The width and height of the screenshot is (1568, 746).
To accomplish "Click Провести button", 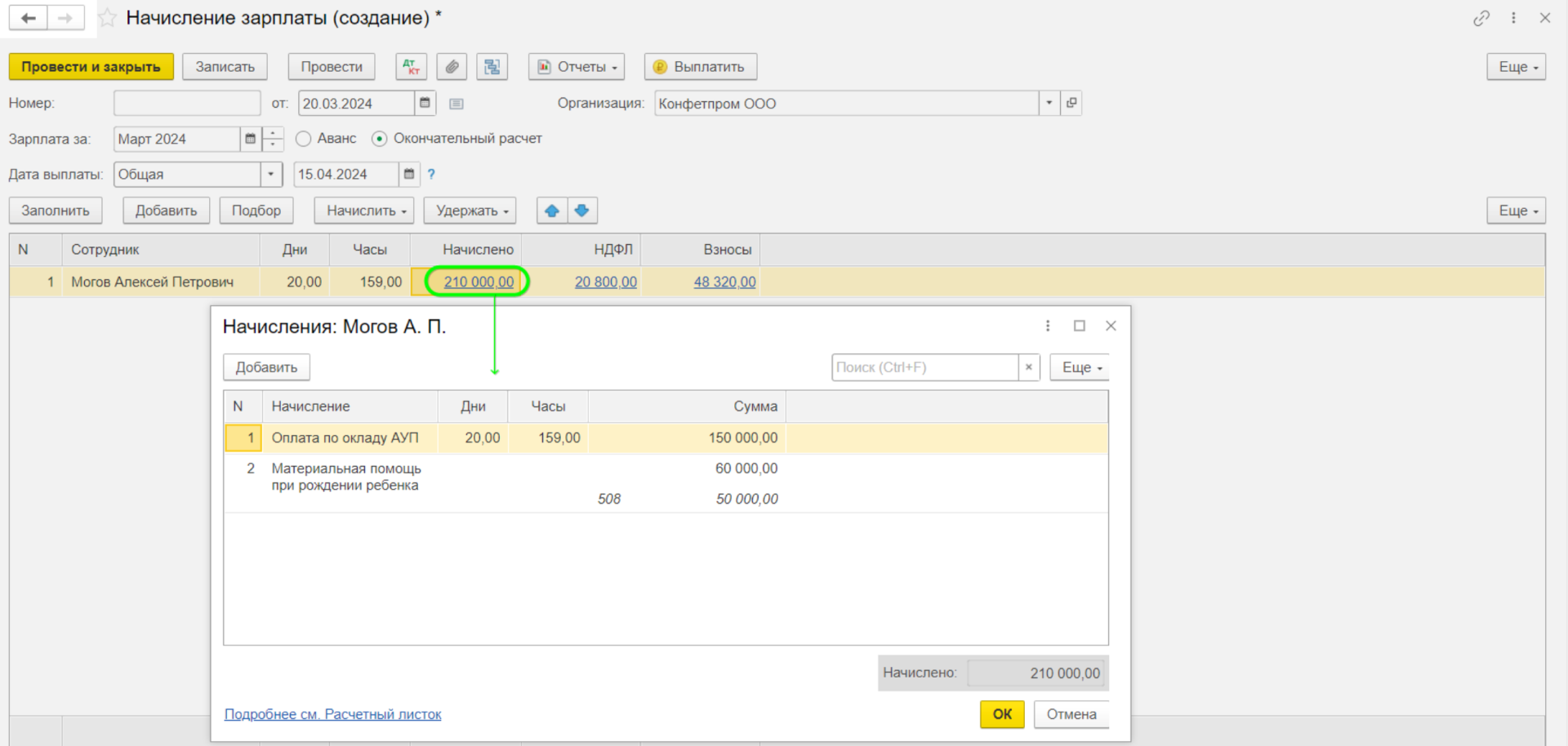I will (332, 67).
